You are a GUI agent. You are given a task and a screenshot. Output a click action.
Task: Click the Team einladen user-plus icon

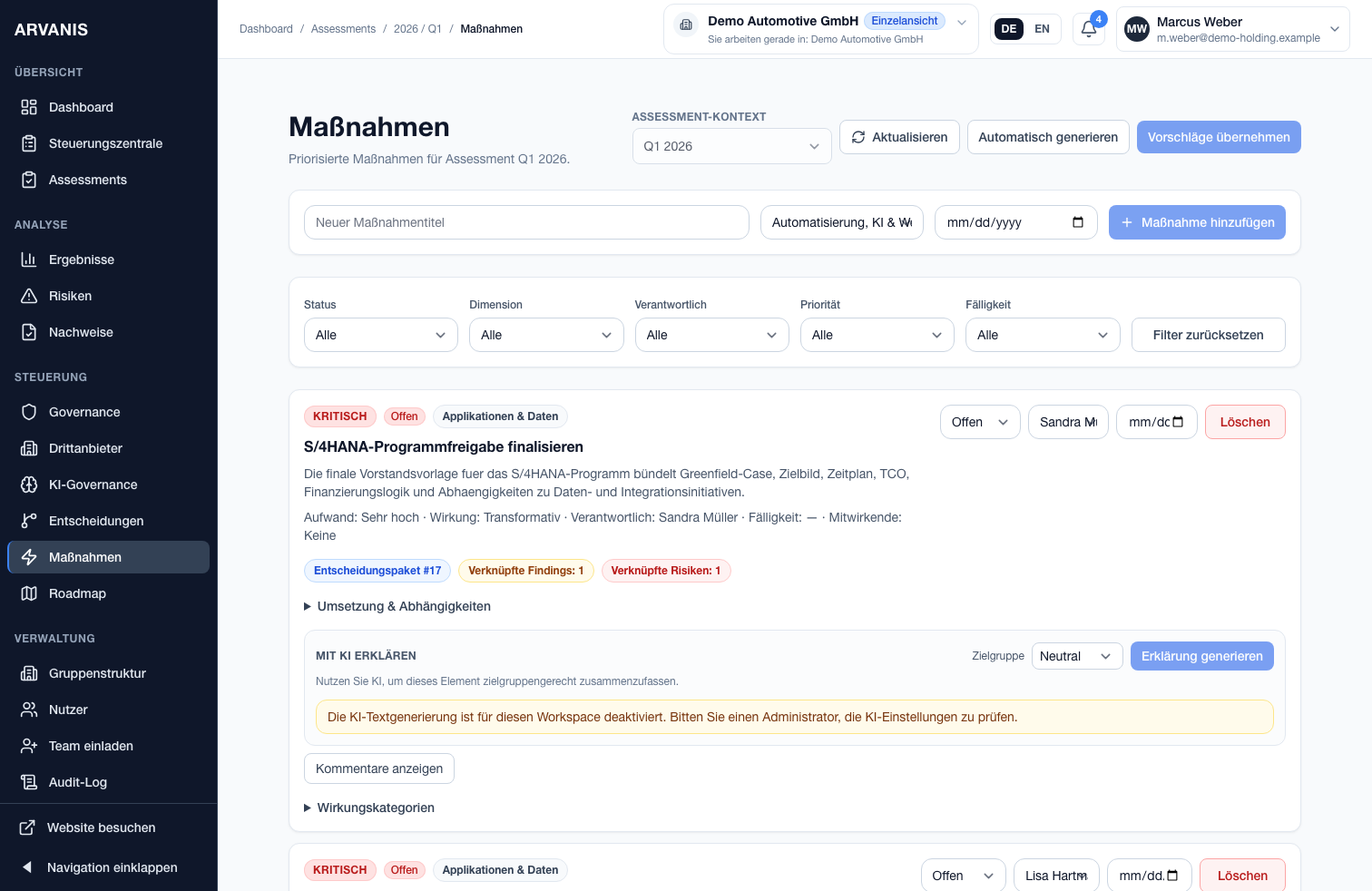[29, 746]
